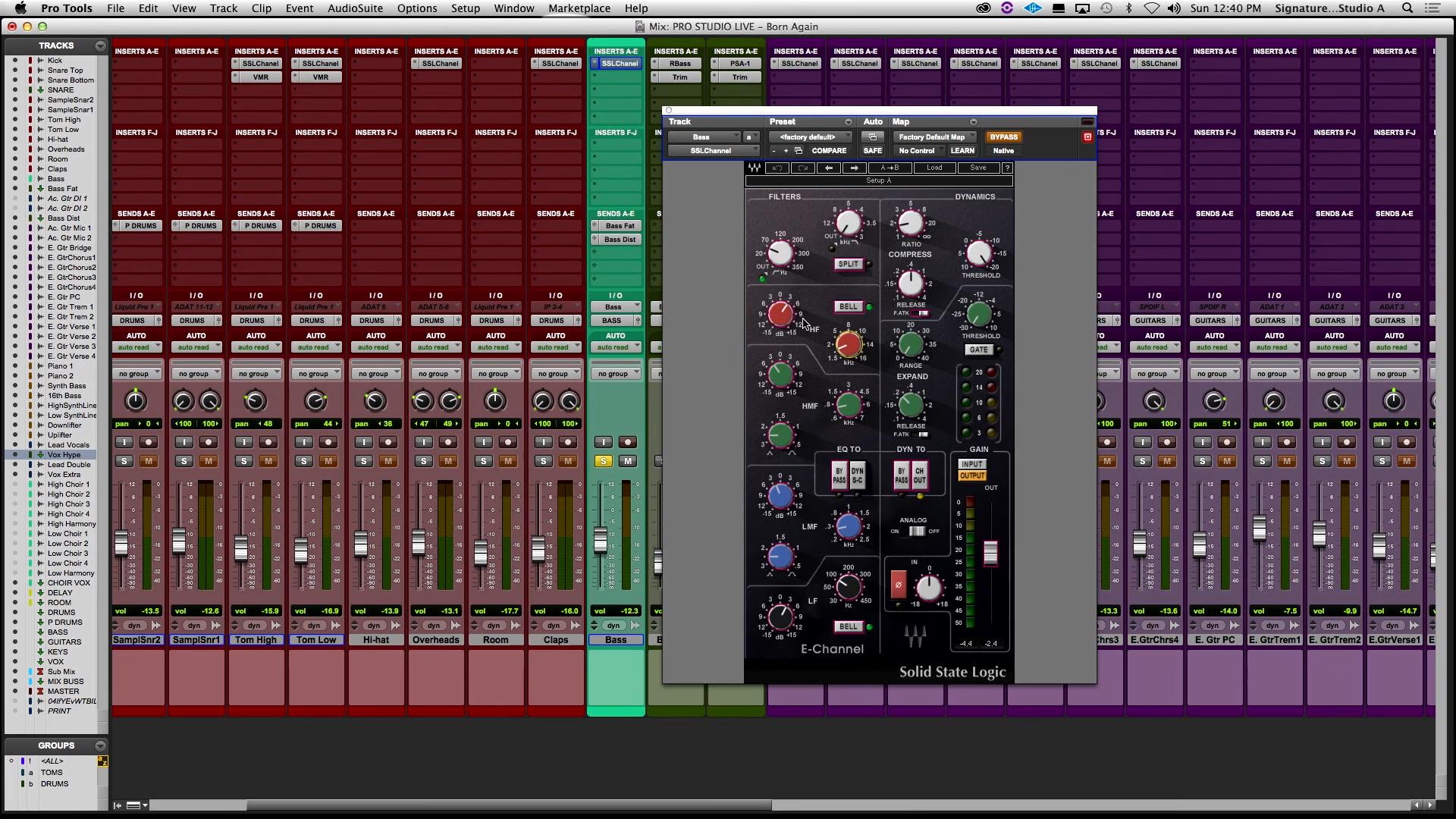Click the red target plugin window icon
1456x819 pixels.
[x=1087, y=137]
